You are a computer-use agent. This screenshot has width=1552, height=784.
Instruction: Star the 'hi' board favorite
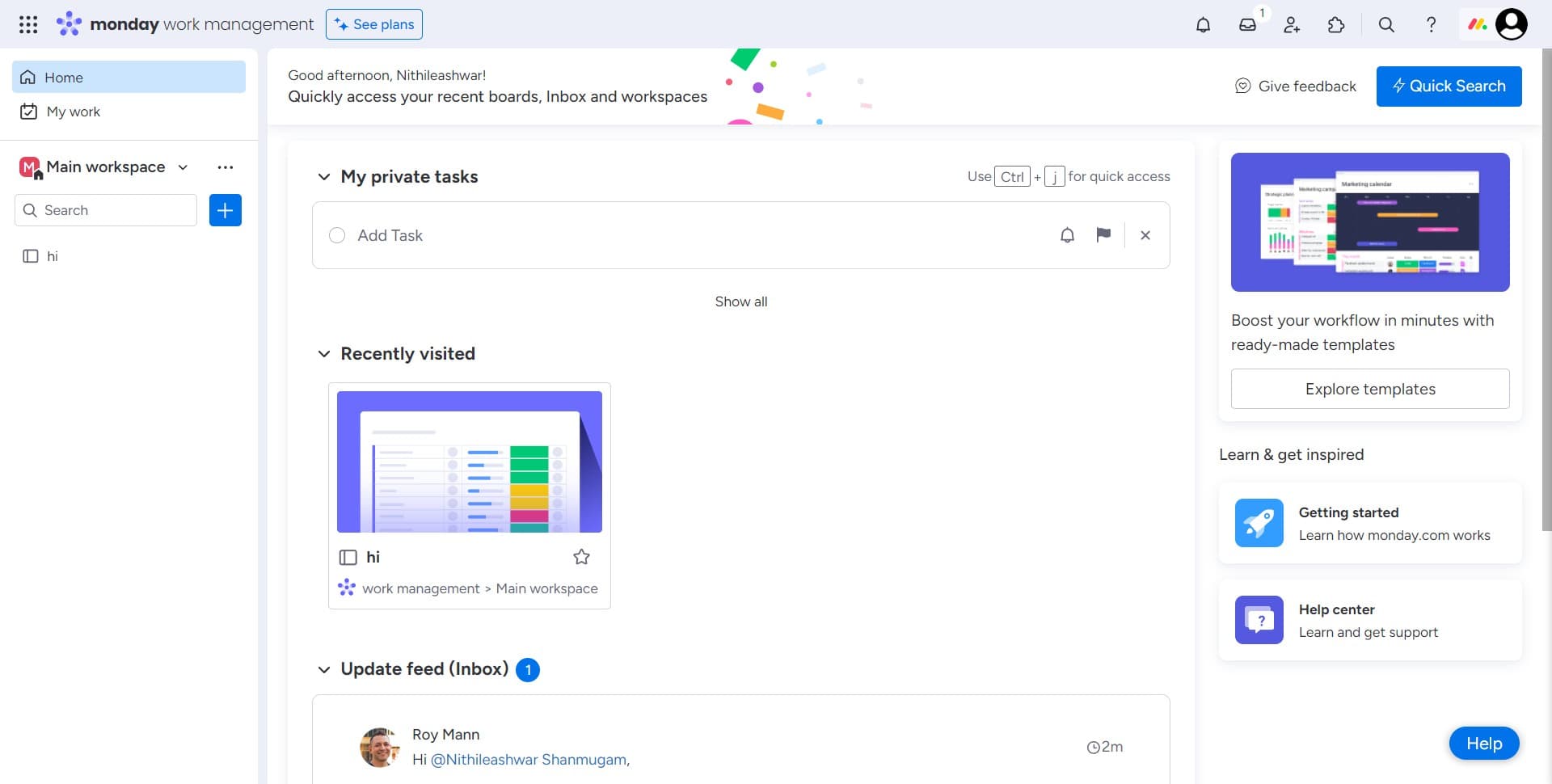click(581, 556)
